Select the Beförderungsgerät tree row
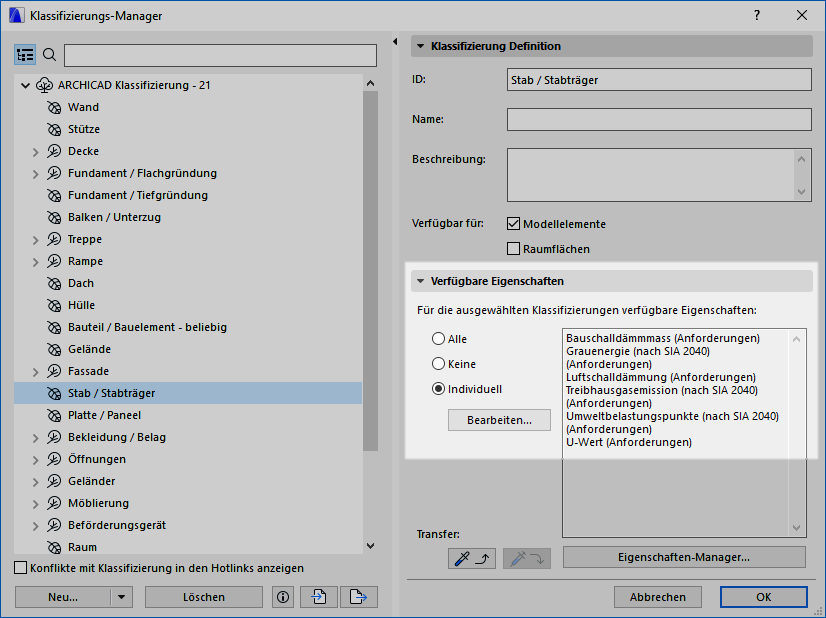The height and width of the screenshot is (618, 826). (188, 525)
